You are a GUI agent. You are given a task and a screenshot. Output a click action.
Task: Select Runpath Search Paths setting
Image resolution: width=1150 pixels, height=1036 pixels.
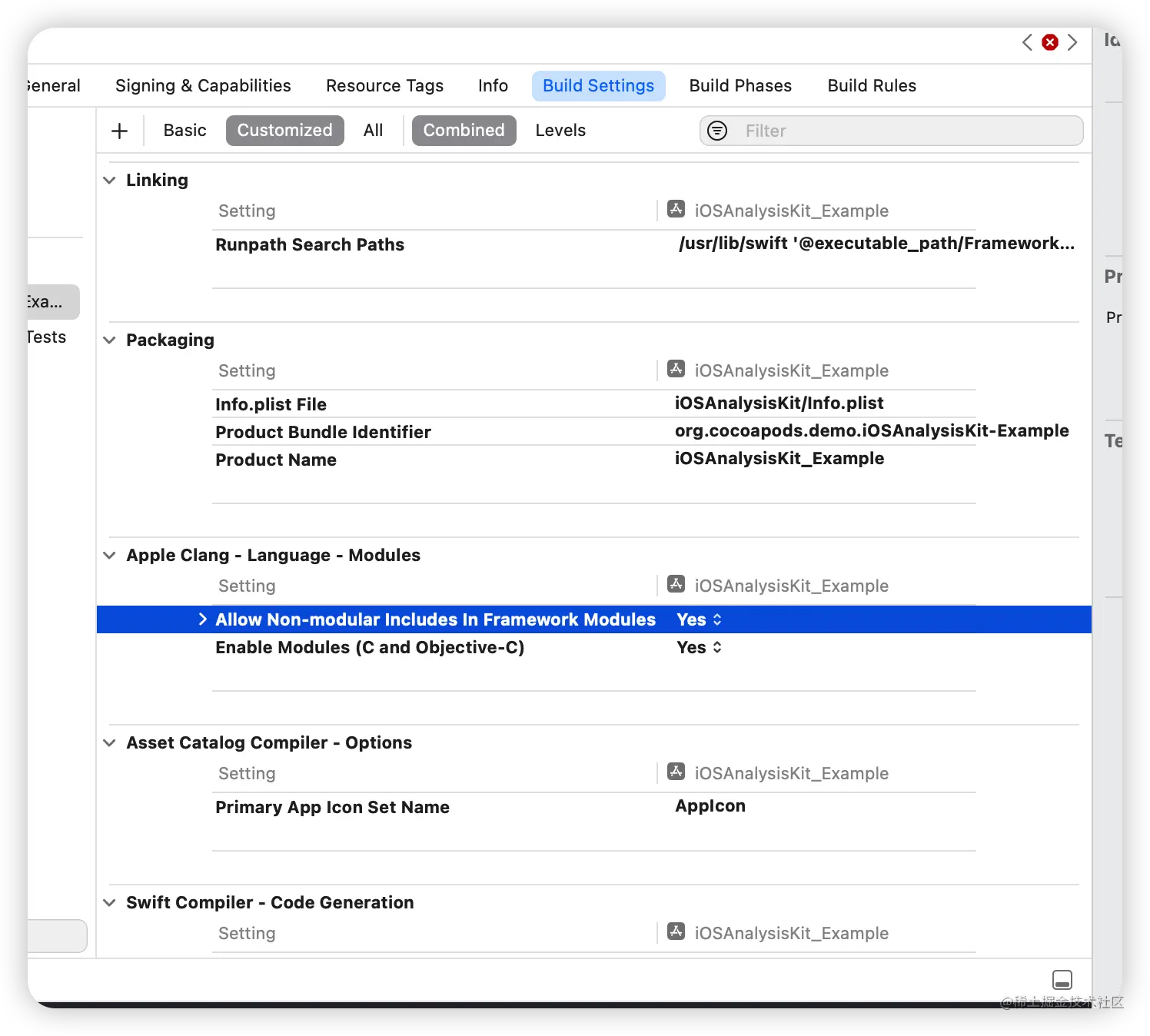pos(310,244)
